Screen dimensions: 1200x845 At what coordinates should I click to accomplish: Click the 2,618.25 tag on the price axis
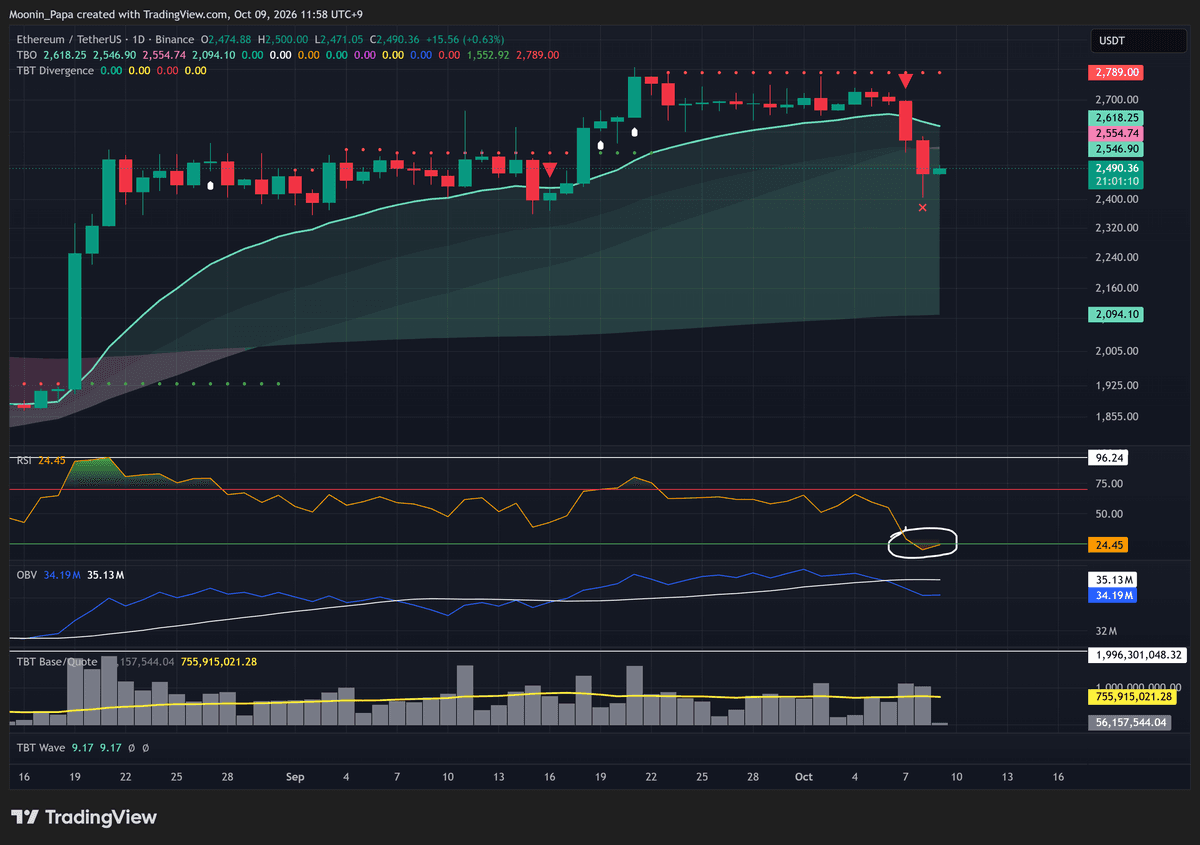pyautogui.click(x=1116, y=118)
